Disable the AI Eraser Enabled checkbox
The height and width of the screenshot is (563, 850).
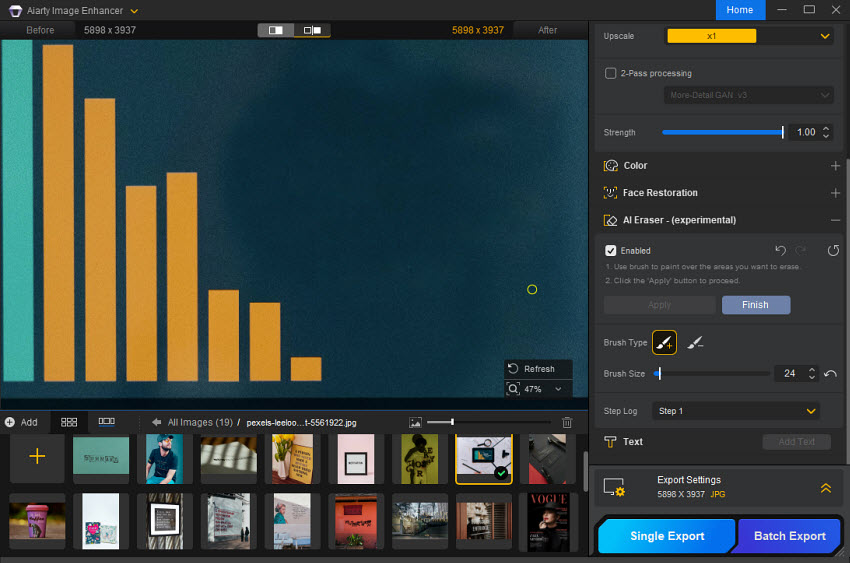tap(611, 251)
